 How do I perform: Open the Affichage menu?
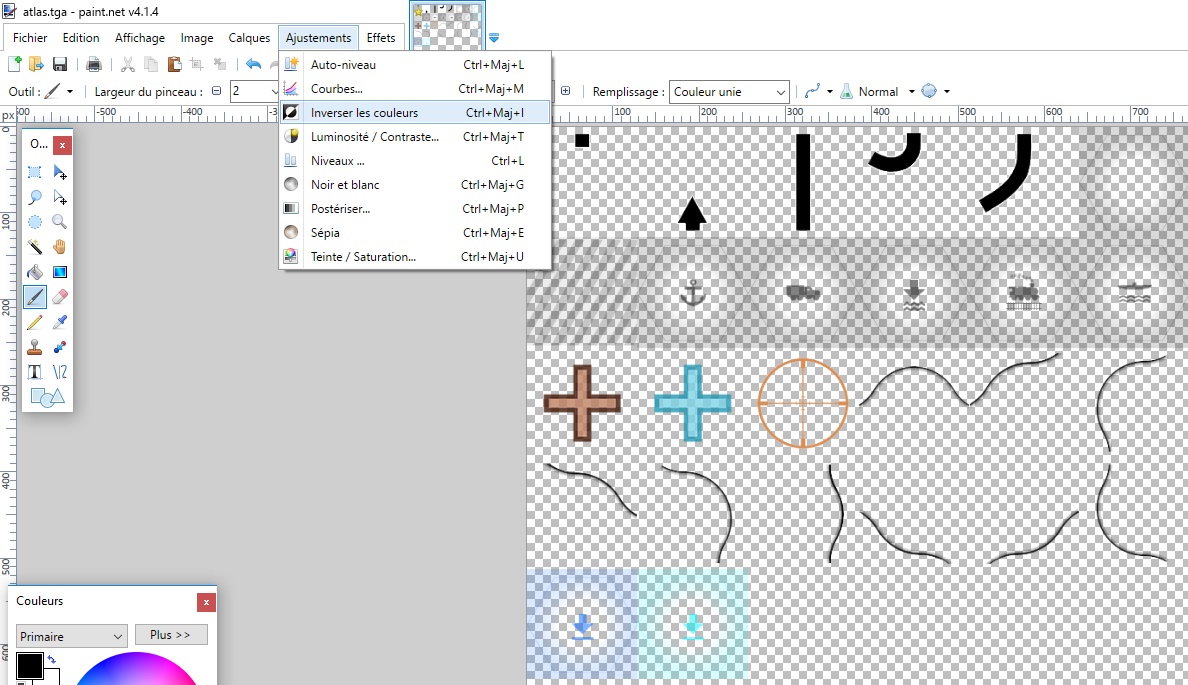coord(139,38)
